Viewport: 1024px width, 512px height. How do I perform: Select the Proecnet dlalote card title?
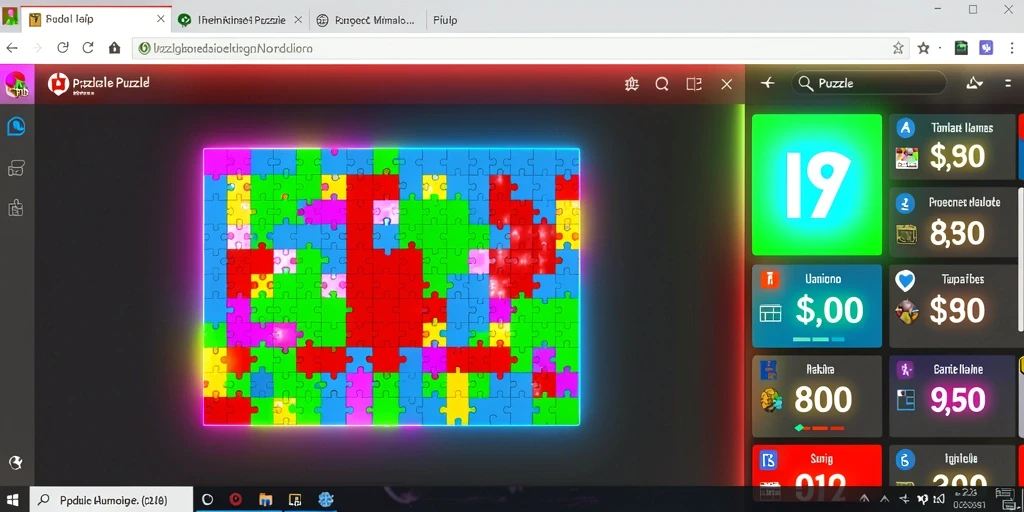(964, 202)
